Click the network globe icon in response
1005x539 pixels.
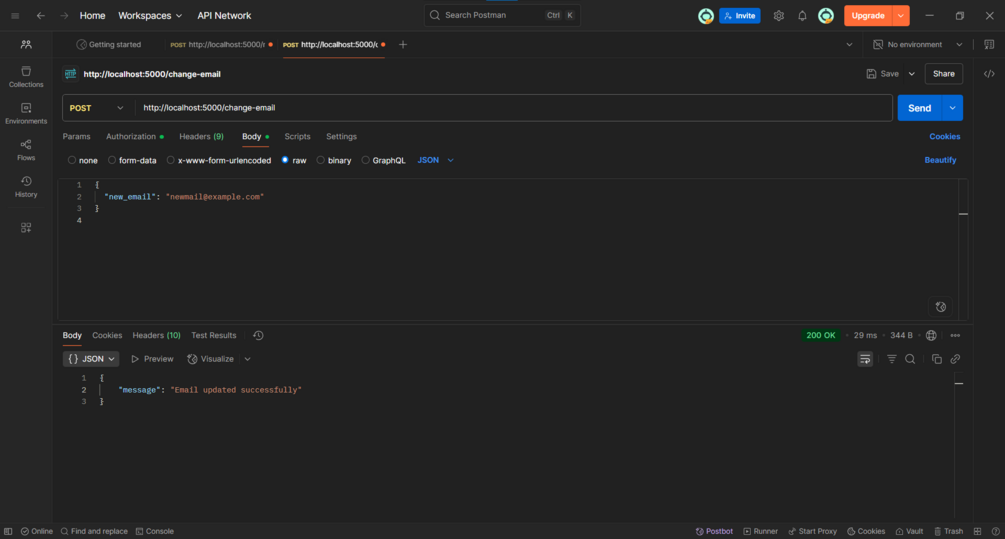click(x=931, y=335)
